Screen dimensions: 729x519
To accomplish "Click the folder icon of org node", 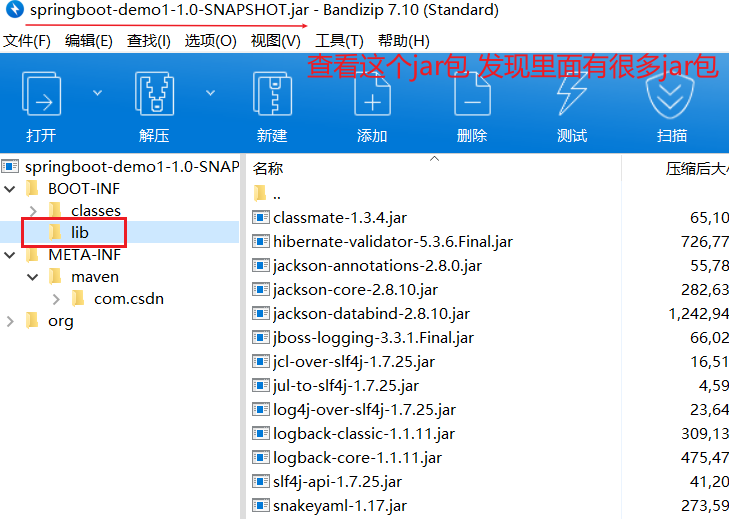I will point(32,320).
